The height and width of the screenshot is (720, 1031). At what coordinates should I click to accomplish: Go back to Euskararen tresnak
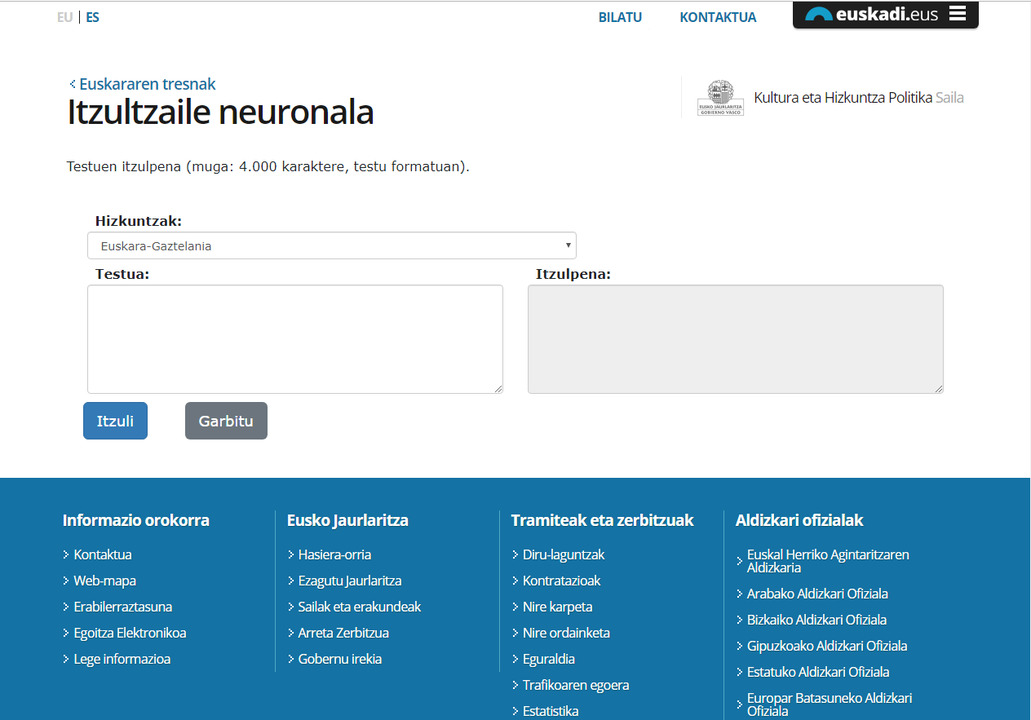pyautogui.click(x=146, y=84)
